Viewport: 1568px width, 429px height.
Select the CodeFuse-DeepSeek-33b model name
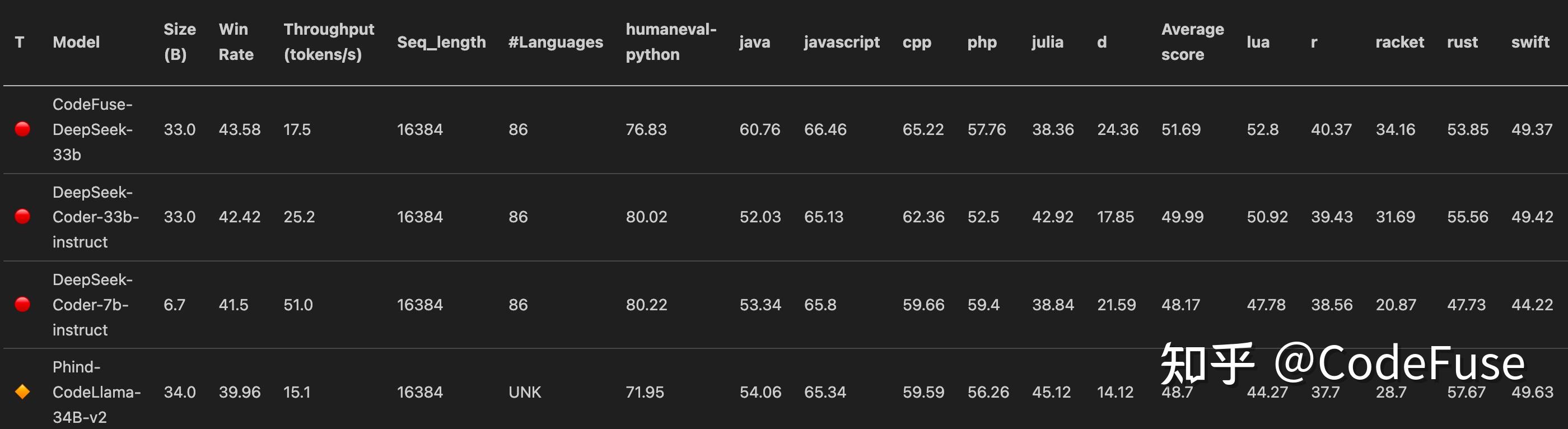pos(92,129)
